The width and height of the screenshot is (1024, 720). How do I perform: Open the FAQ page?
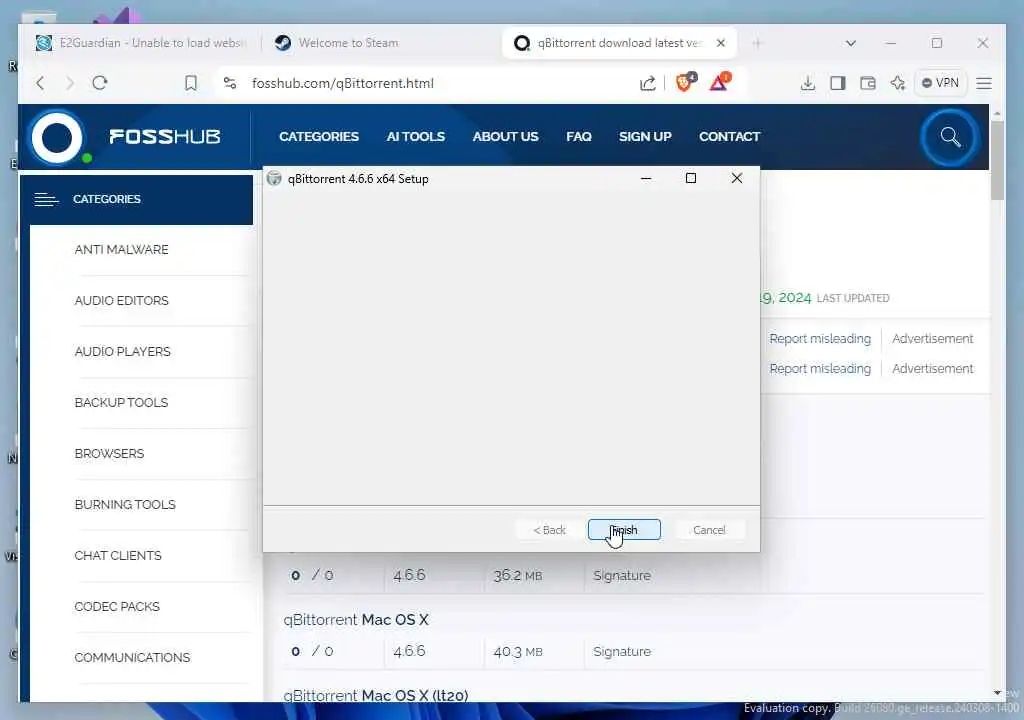[579, 137]
